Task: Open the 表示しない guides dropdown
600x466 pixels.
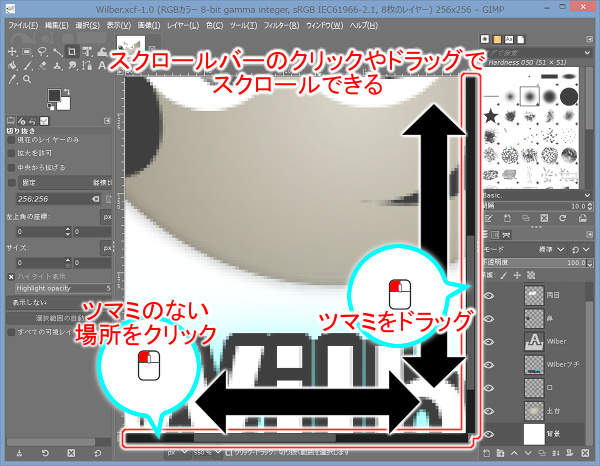Action: [60, 302]
